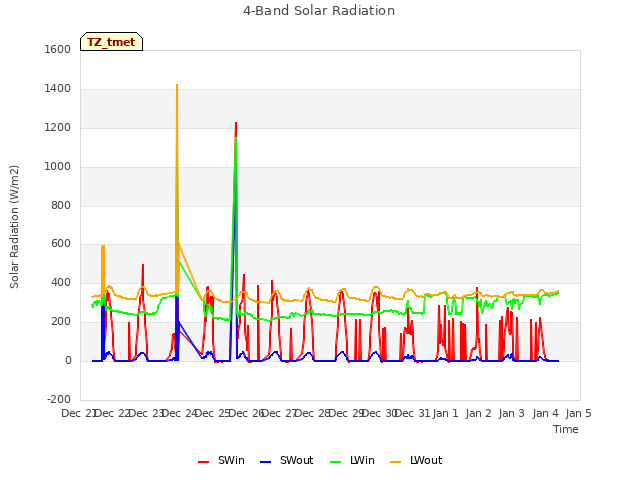Click the orange LWout spike near 600 on Dec 21
Image resolution: width=640 pixels, height=480 pixels.
(x=103, y=246)
